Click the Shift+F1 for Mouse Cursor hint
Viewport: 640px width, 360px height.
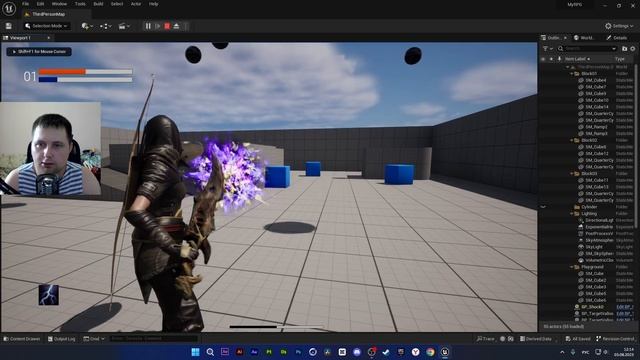[x=39, y=52]
